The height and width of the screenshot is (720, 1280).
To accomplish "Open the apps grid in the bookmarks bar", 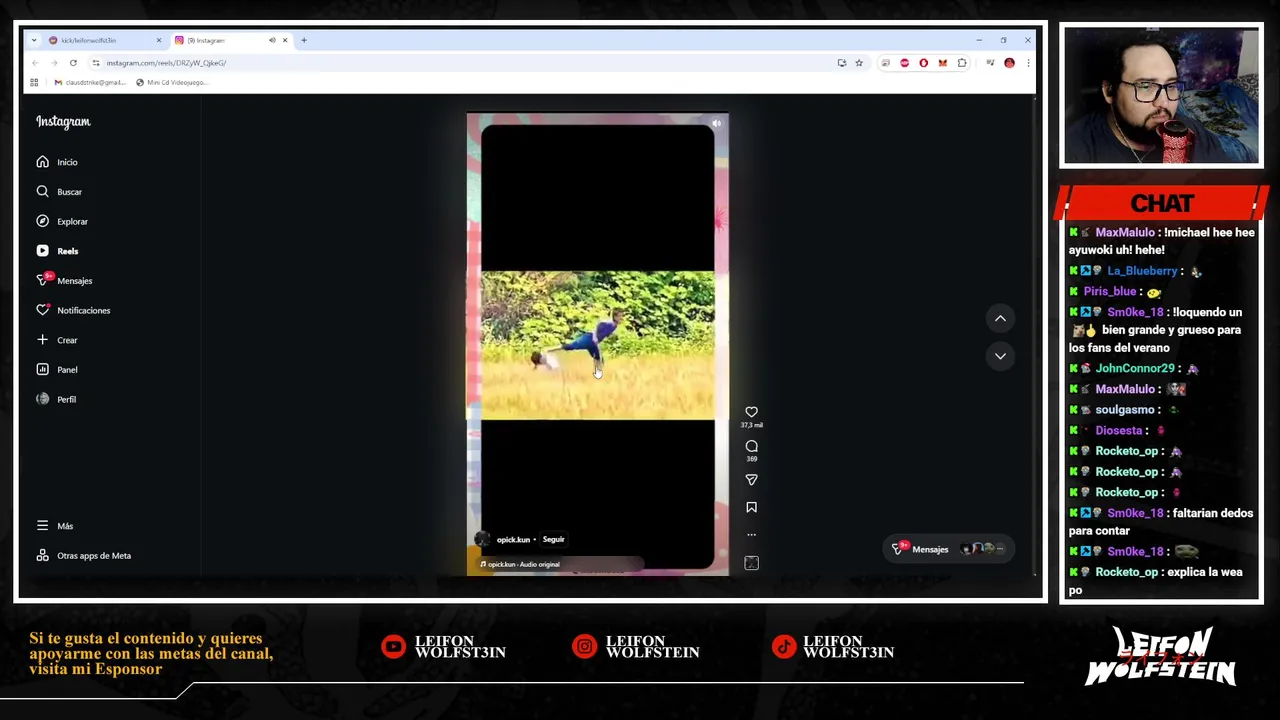I will (x=34, y=82).
